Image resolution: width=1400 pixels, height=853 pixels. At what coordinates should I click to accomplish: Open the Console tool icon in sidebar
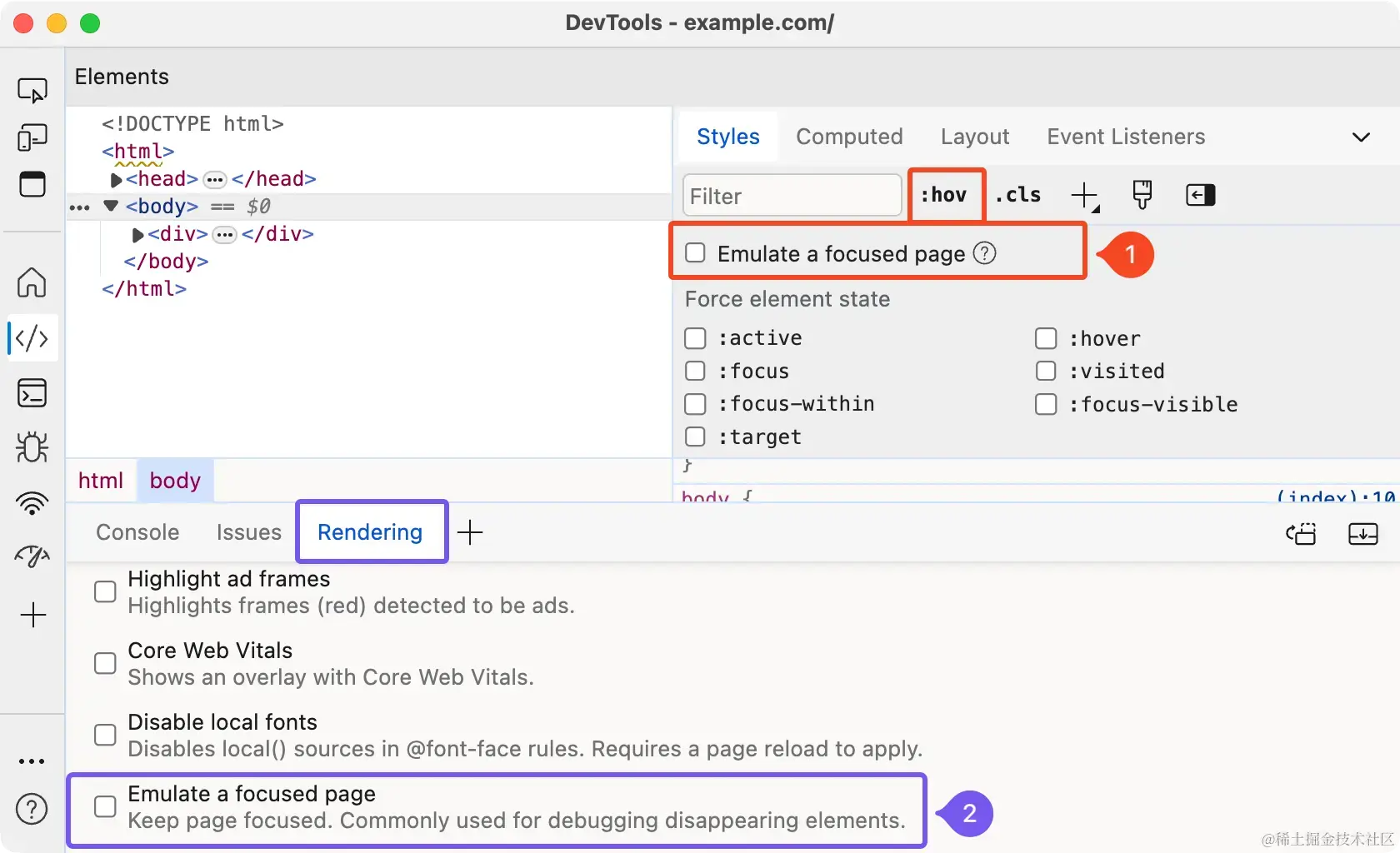pyautogui.click(x=32, y=393)
